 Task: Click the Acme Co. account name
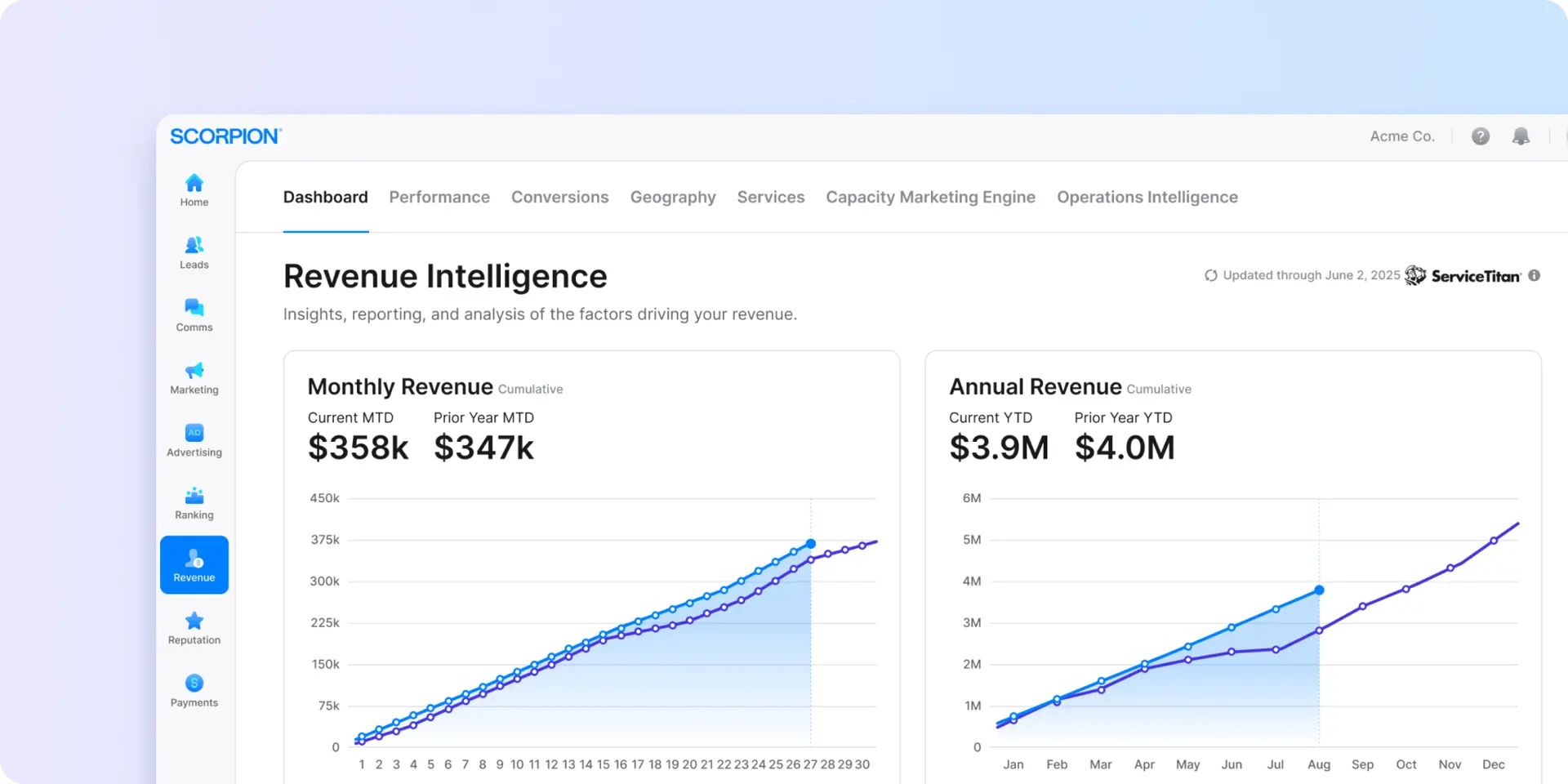tap(1401, 136)
